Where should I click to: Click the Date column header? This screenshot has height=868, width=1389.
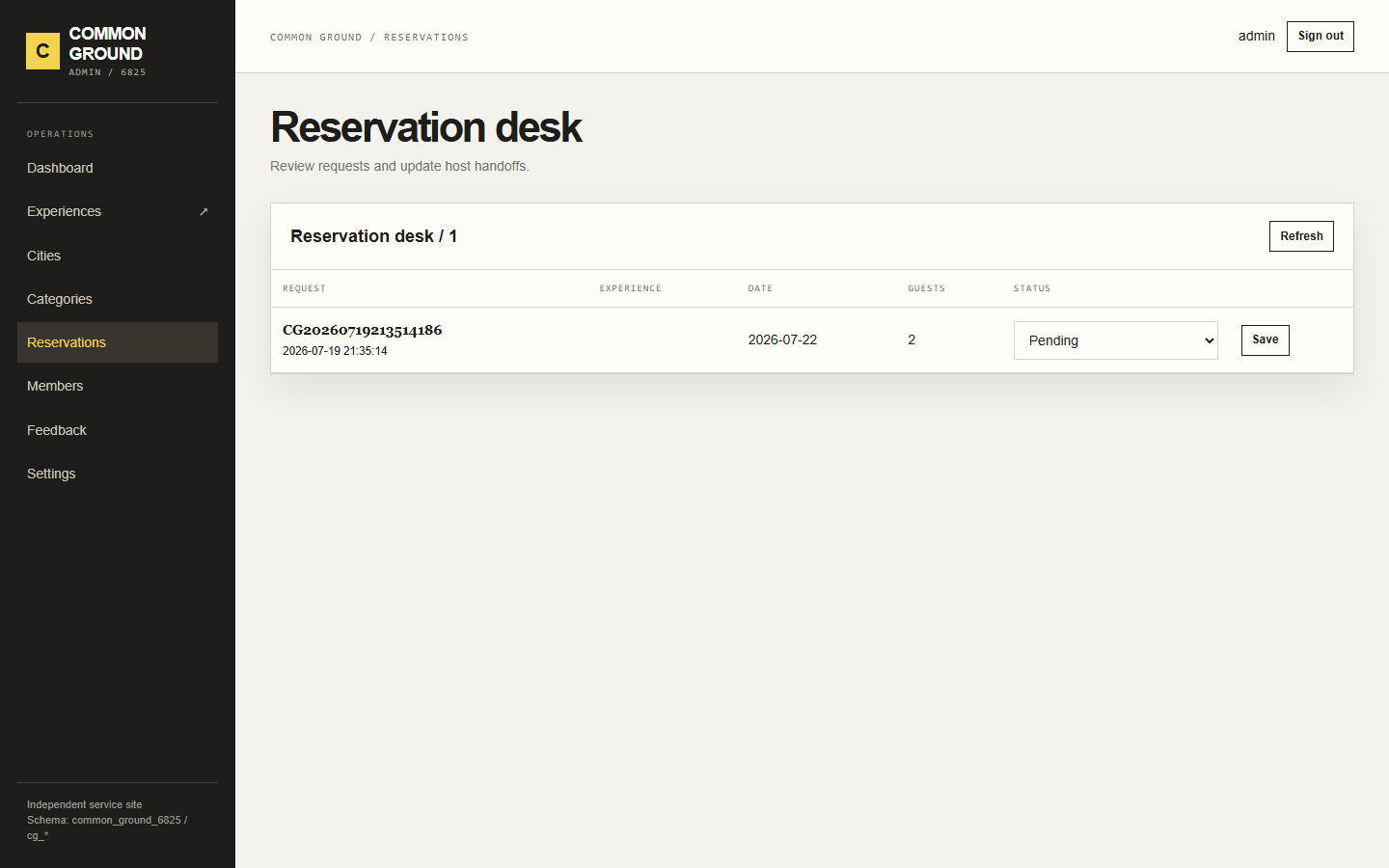pyautogui.click(x=760, y=288)
